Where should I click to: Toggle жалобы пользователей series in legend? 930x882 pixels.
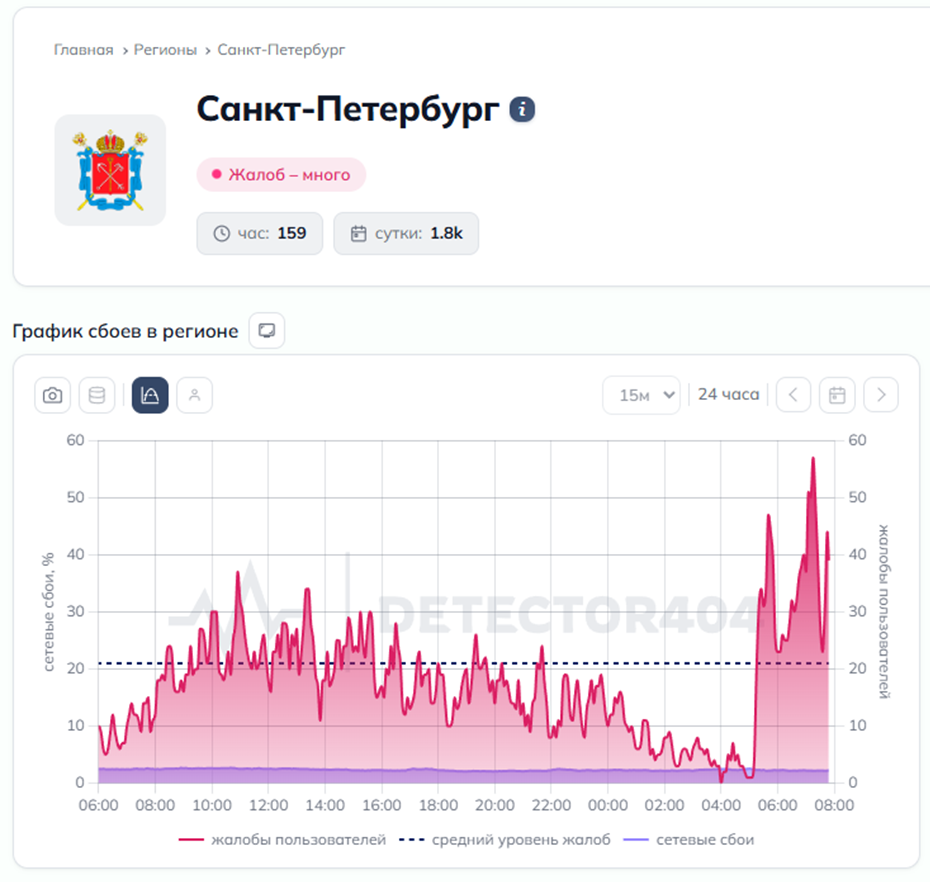(282, 840)
